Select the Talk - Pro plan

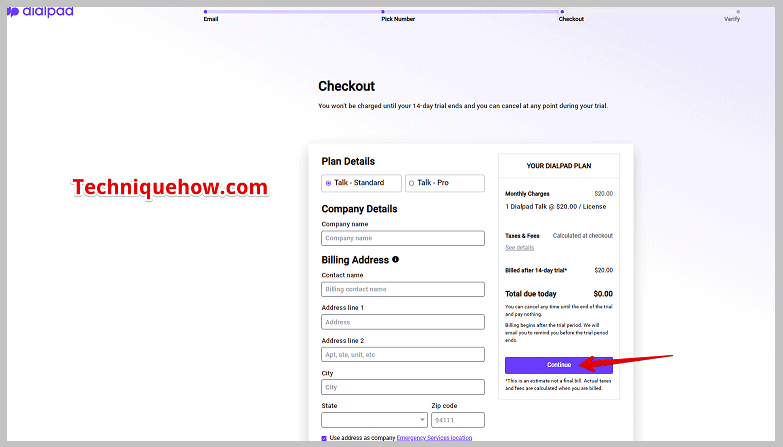pos(444,183)
